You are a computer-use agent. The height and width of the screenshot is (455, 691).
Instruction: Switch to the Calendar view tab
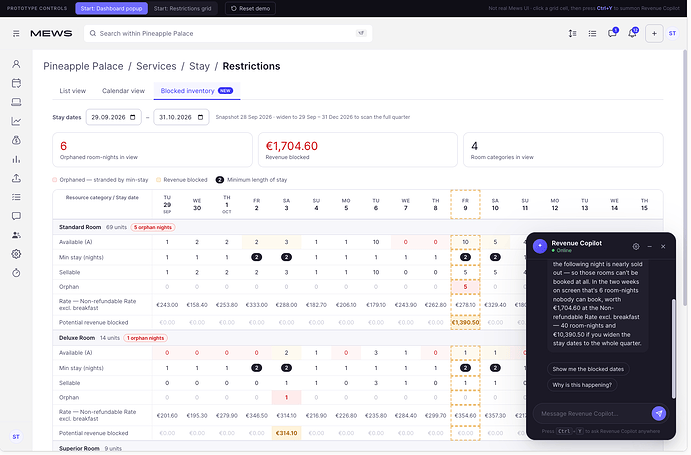coord(123,91)
